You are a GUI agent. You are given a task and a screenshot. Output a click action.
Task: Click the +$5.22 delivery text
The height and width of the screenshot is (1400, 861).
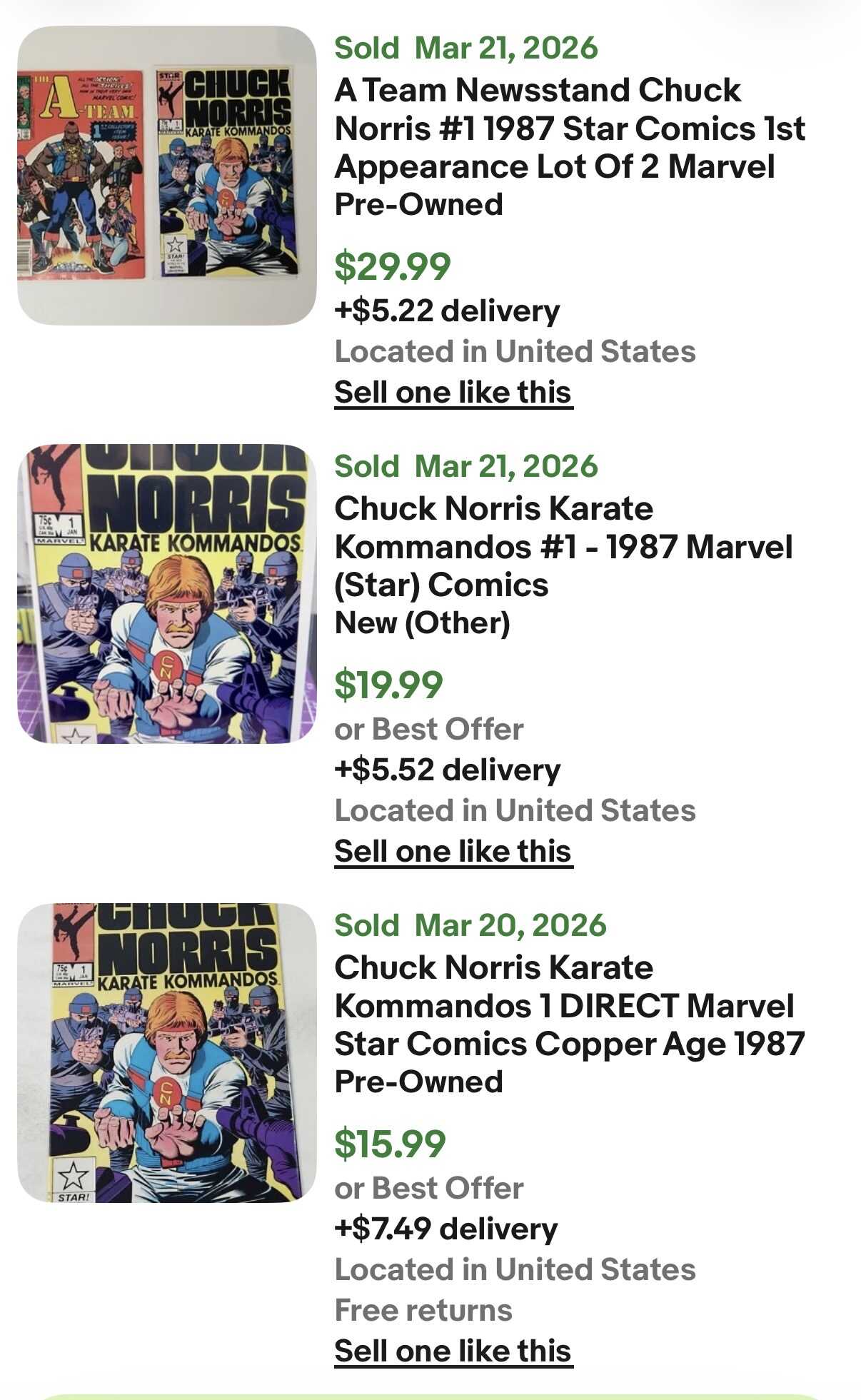[447, 311]
